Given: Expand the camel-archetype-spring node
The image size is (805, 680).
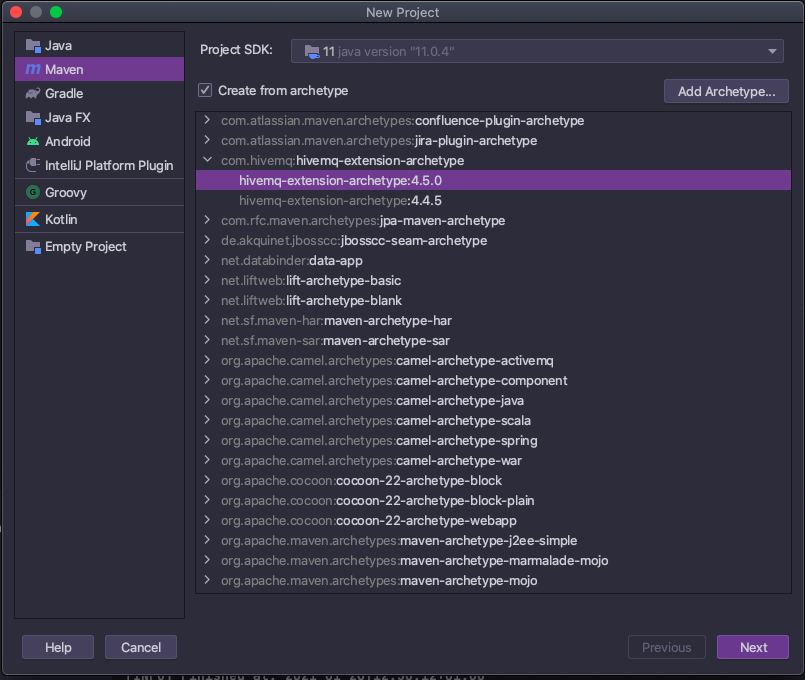Looking at the screenshot, I should (x=207, y=440).
